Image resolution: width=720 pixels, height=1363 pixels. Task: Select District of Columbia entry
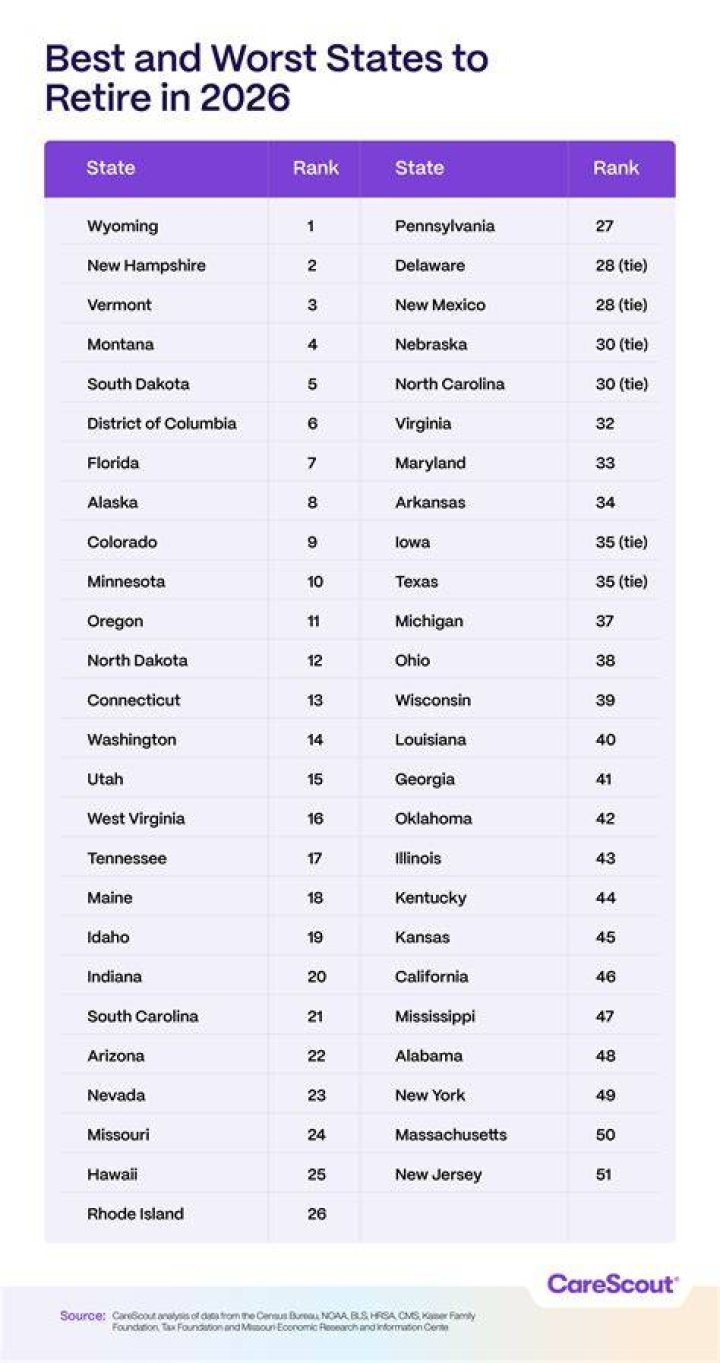(162, 423)
